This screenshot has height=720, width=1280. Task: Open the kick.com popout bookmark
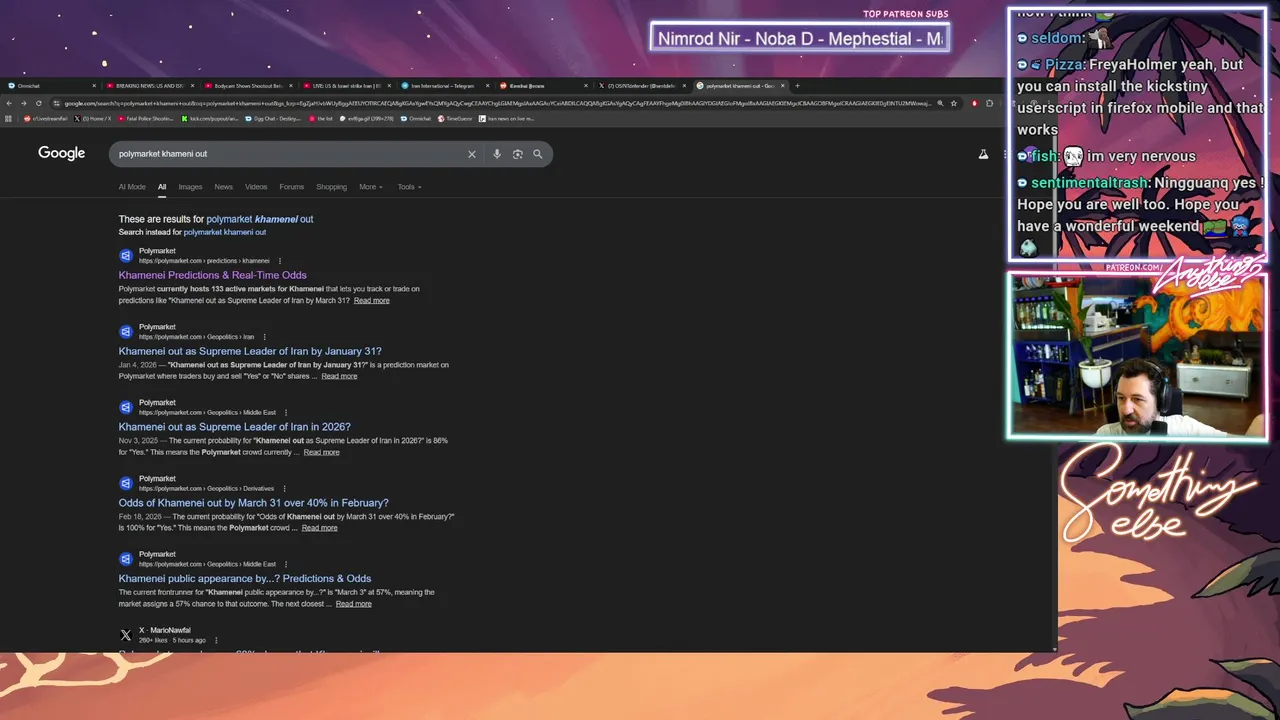pos(209,118)
